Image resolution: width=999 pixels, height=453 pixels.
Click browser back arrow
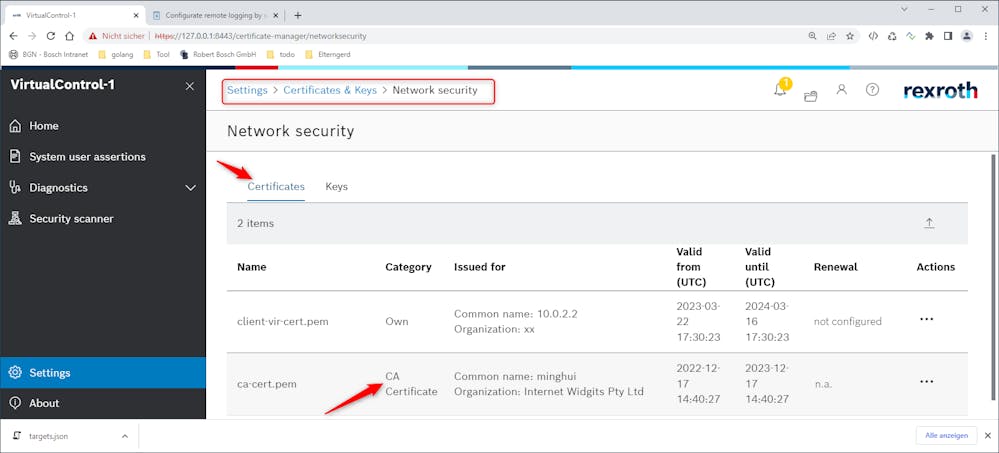(x=14, y=36)
